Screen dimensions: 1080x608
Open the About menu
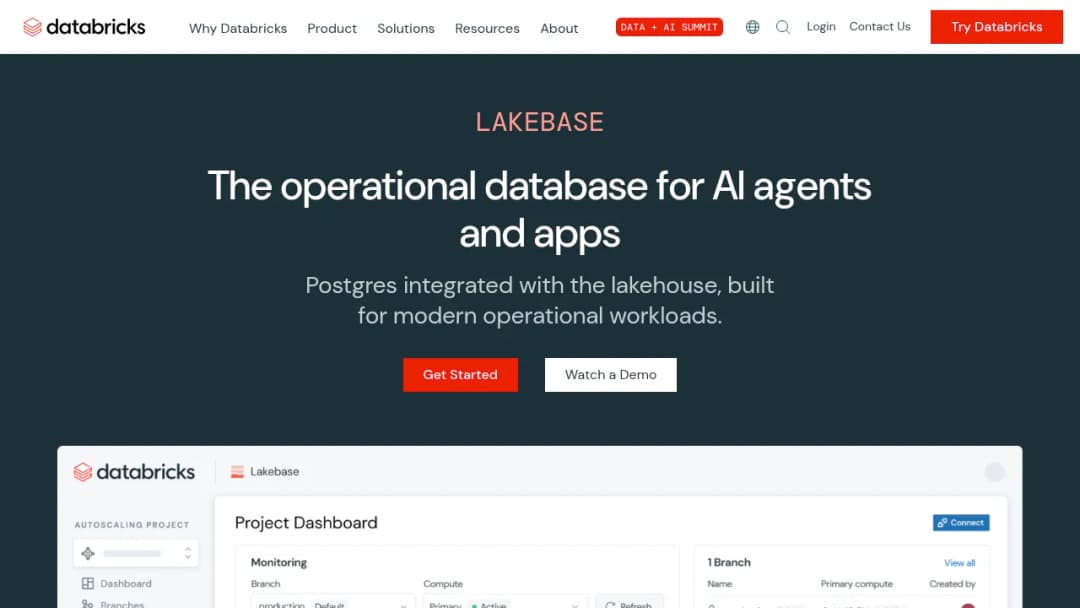(x=559, y=28)
